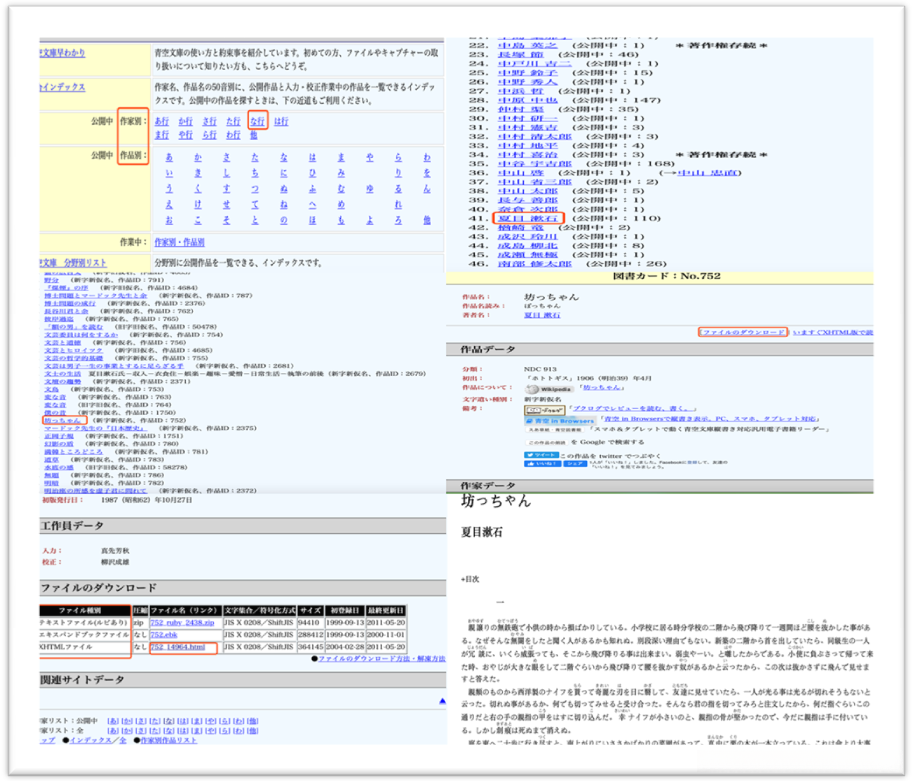Select author 成島 柳北 in the list
This screenshot has height=781, width=913.
pyautogui.click(x=528, y=246)
